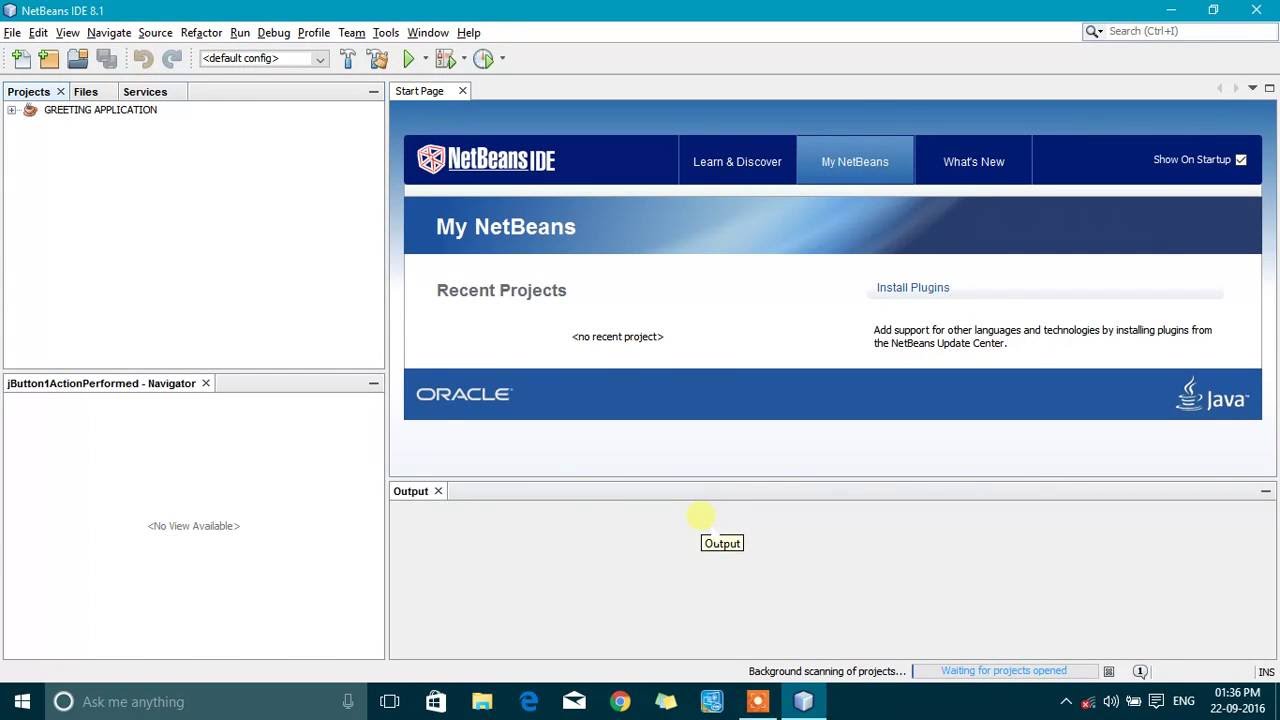Select the GREETING APPLICATION project

click(100, 110)
